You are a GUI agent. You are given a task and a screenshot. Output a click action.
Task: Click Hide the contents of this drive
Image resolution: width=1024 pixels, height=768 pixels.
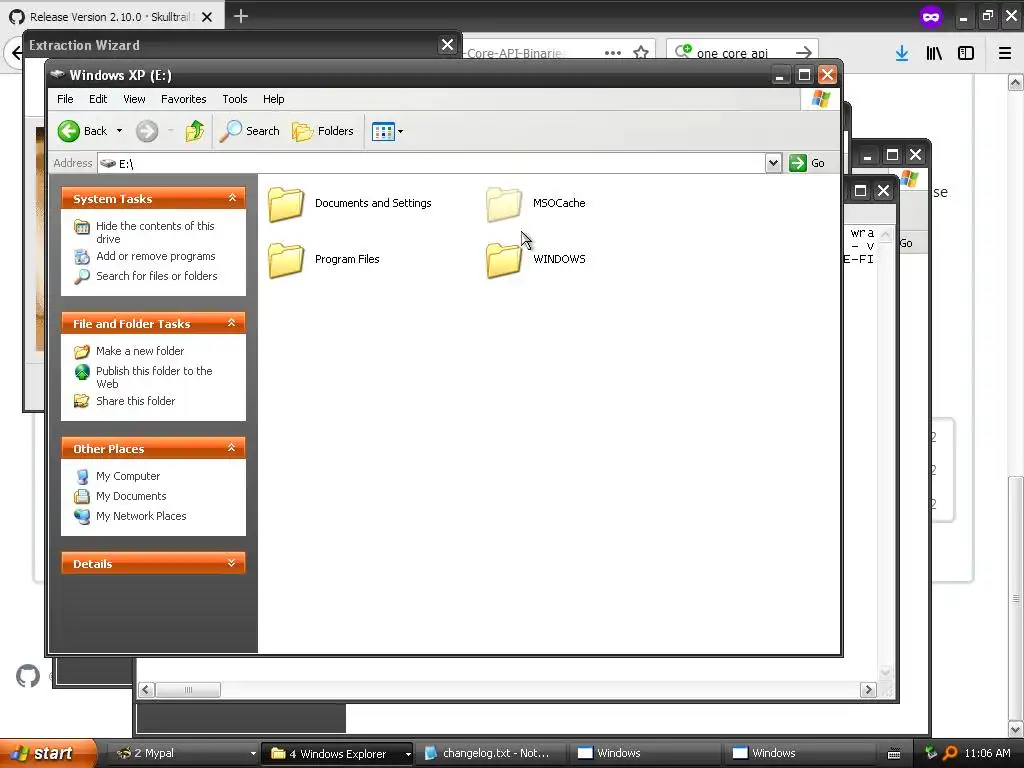pos(155,232)
